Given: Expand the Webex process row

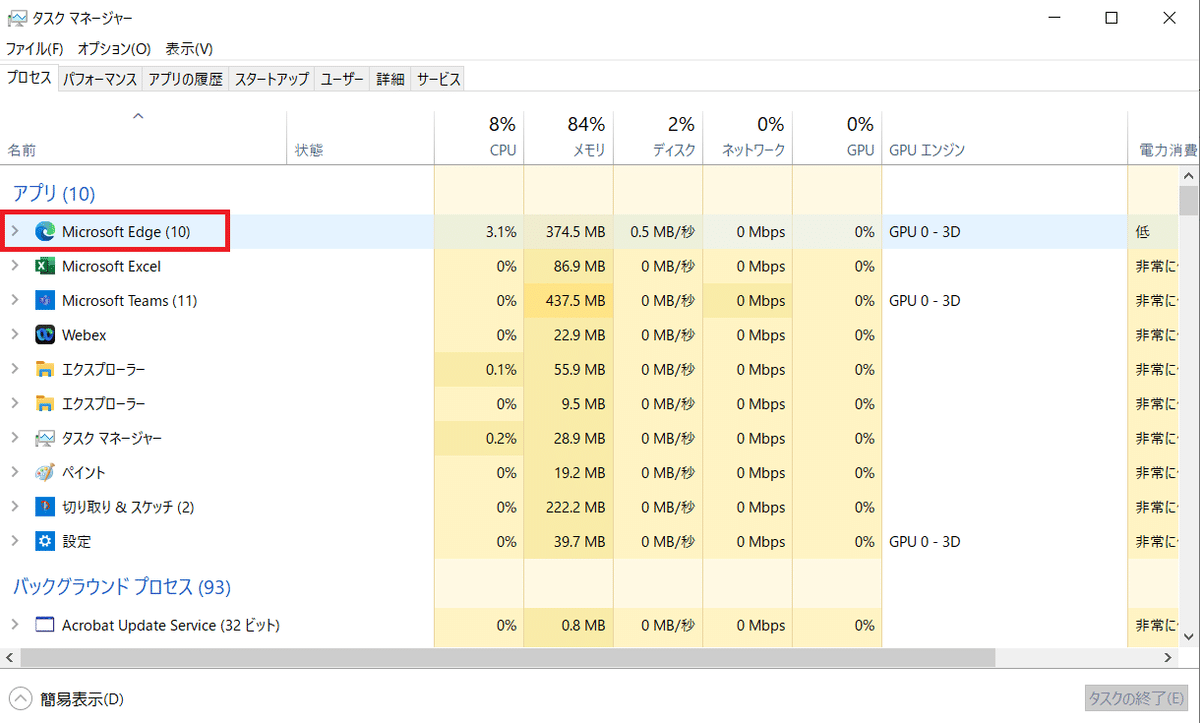Looking at the screenshot, I should pyautogui.click(x=15, y=335).
